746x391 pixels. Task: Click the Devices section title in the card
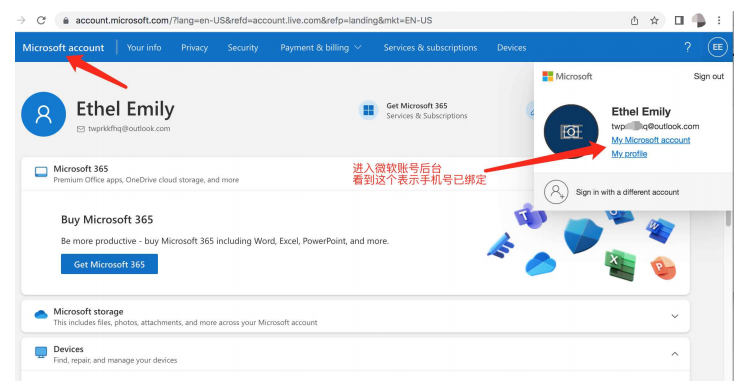click(68, 349)
